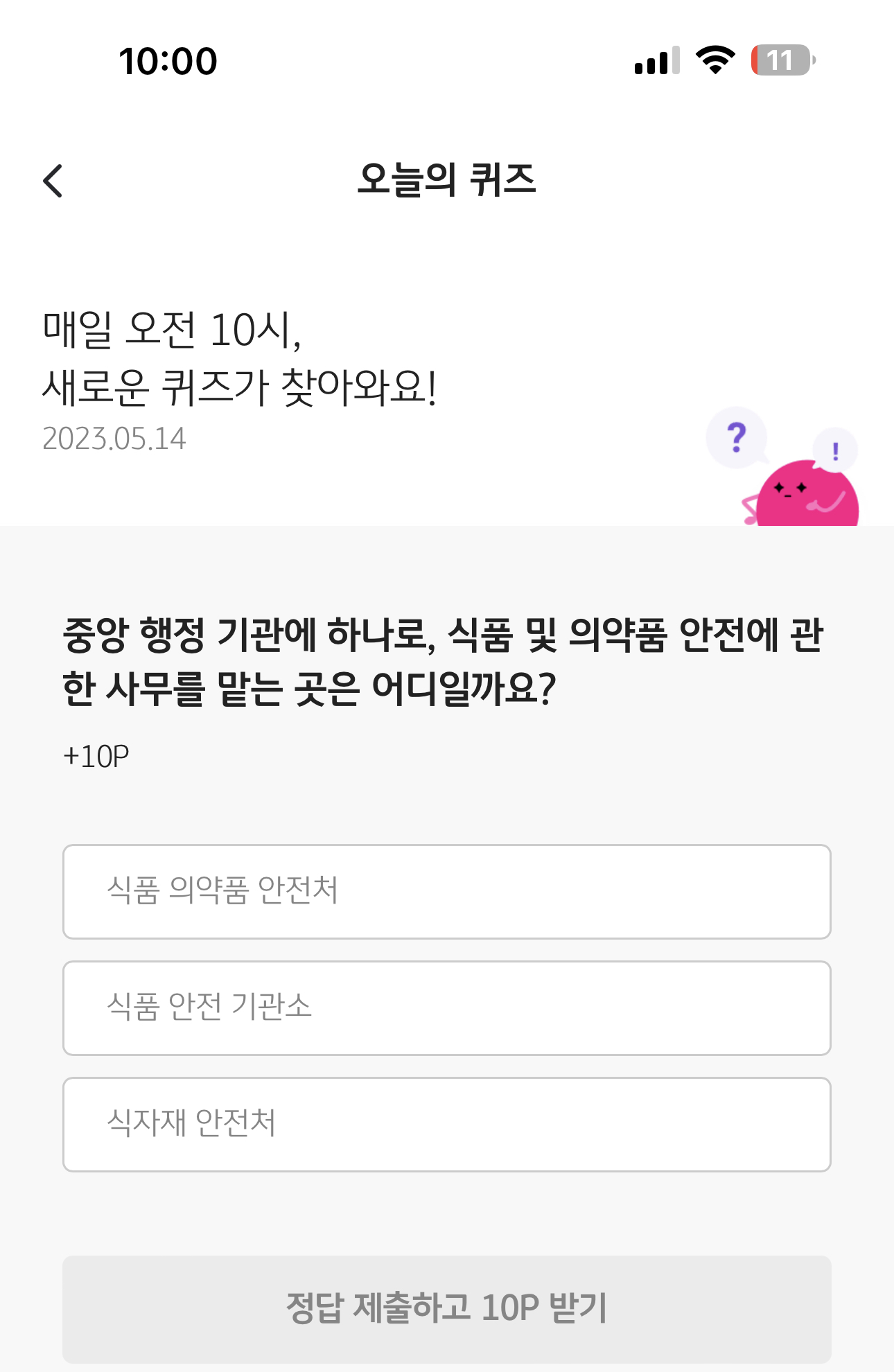This screenshot has width=894, height=1372.
Task: Go back using the left chevron arrow
Action: [53, 181]
